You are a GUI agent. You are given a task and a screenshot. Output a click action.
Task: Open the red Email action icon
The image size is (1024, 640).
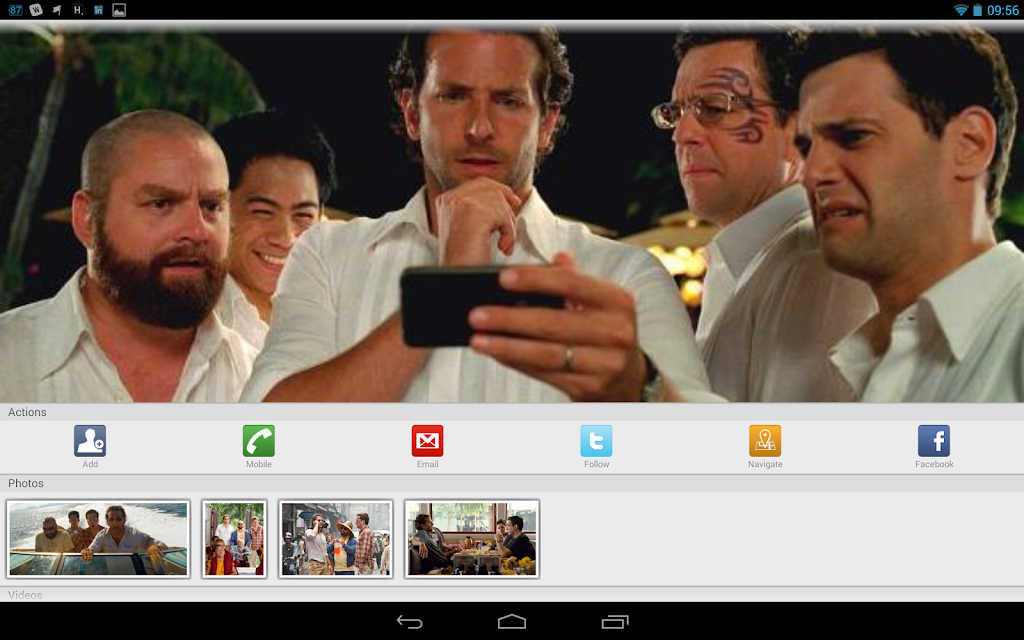(427, 441)
